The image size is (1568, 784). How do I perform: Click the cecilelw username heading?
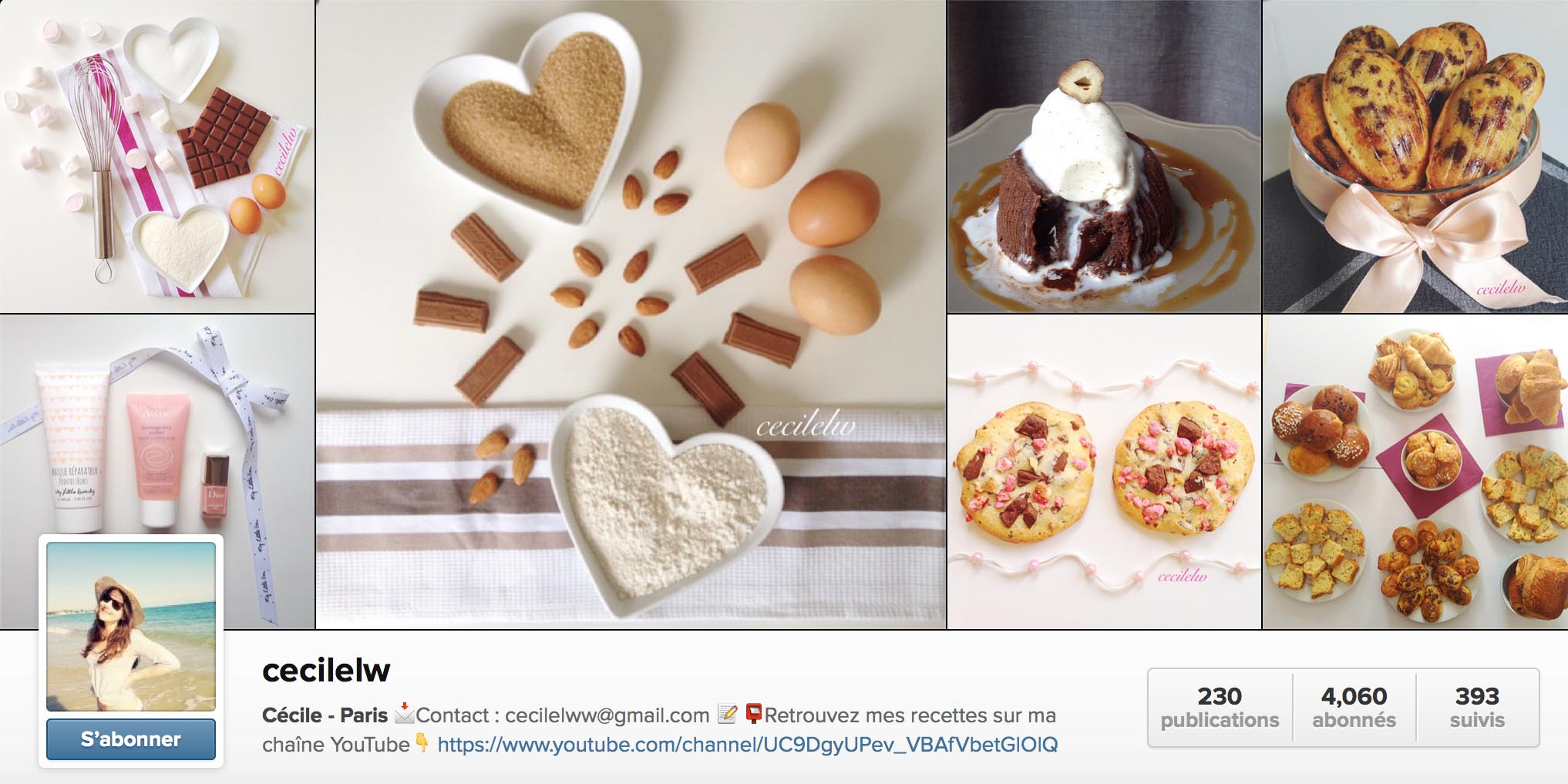click(x=326, y=670)
